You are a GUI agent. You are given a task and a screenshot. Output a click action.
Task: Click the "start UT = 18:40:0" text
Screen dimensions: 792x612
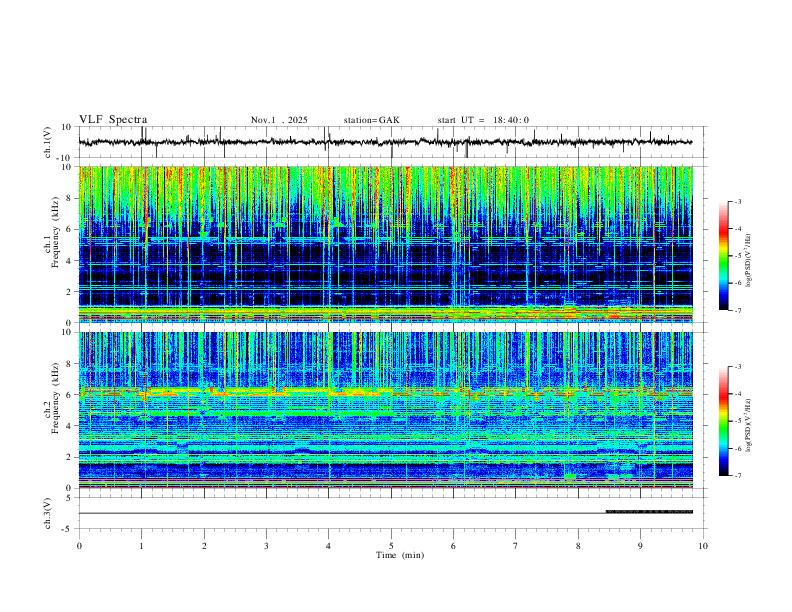pos(483,120)
